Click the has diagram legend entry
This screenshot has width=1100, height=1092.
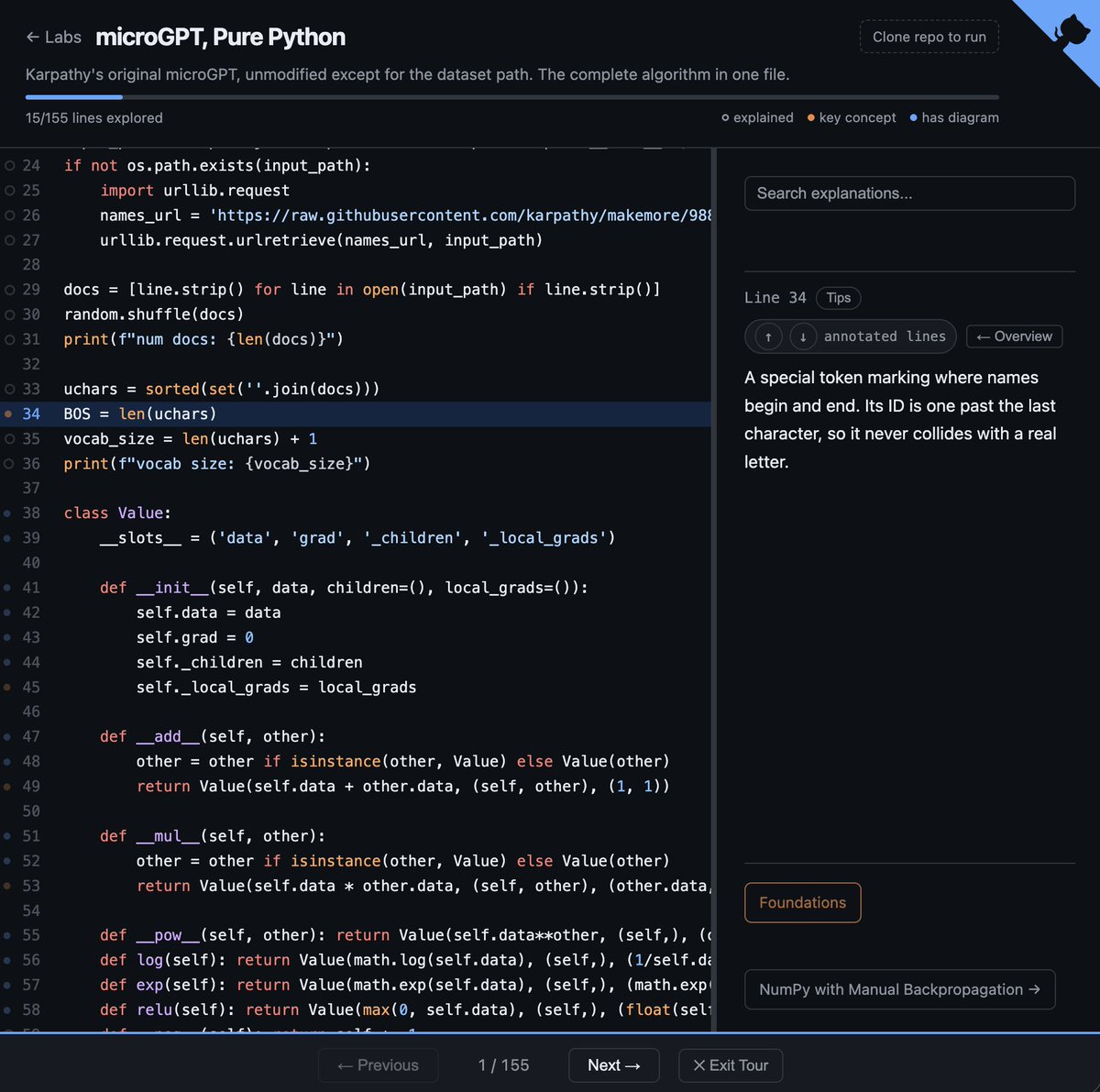pos(954,117)
